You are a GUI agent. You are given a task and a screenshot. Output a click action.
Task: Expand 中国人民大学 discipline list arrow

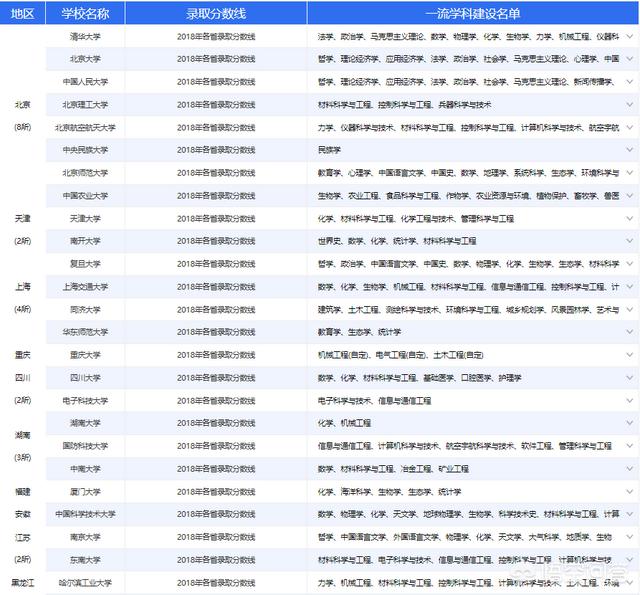tap(629, 82)
